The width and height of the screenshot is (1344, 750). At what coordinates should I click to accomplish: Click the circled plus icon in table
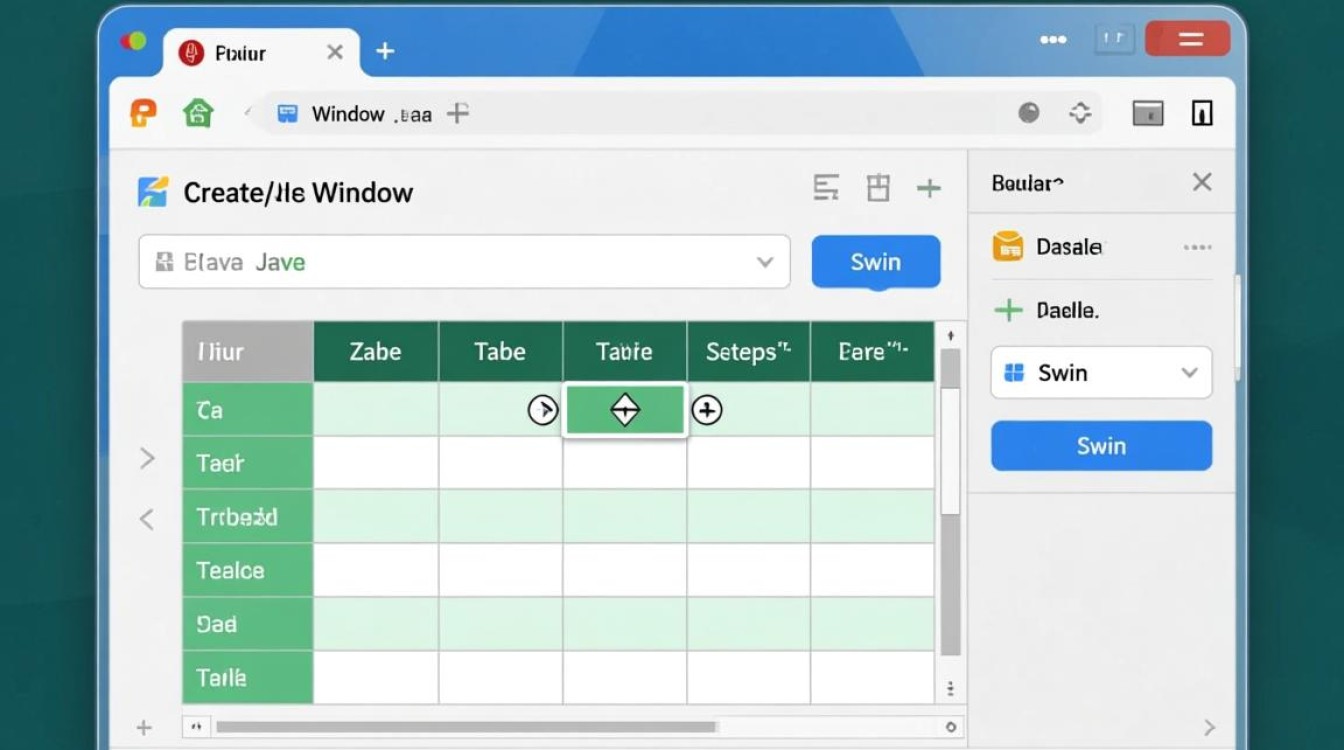point(707,410)
